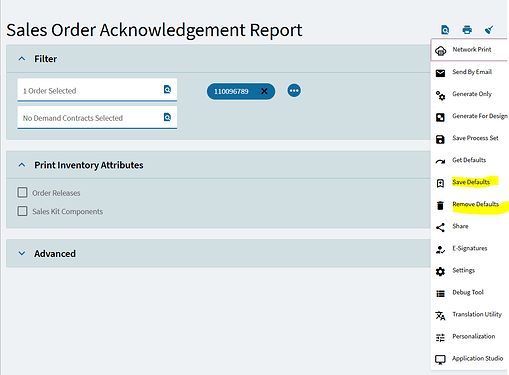
Task: Click the Remove Defaults trash icon
Action: click(x=440, y=206)
